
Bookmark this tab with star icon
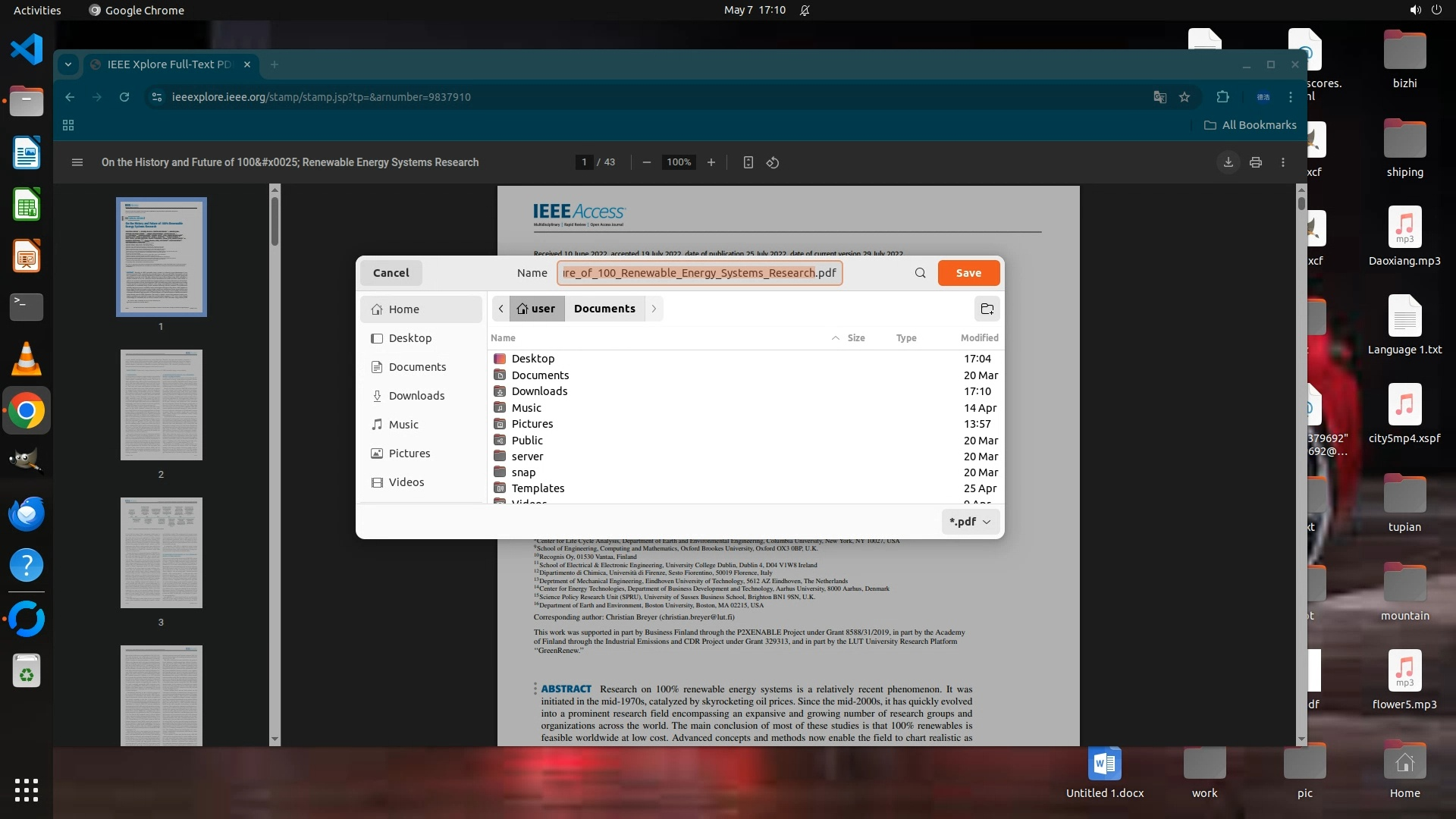pyautogui.click(x=1185, y=97)
